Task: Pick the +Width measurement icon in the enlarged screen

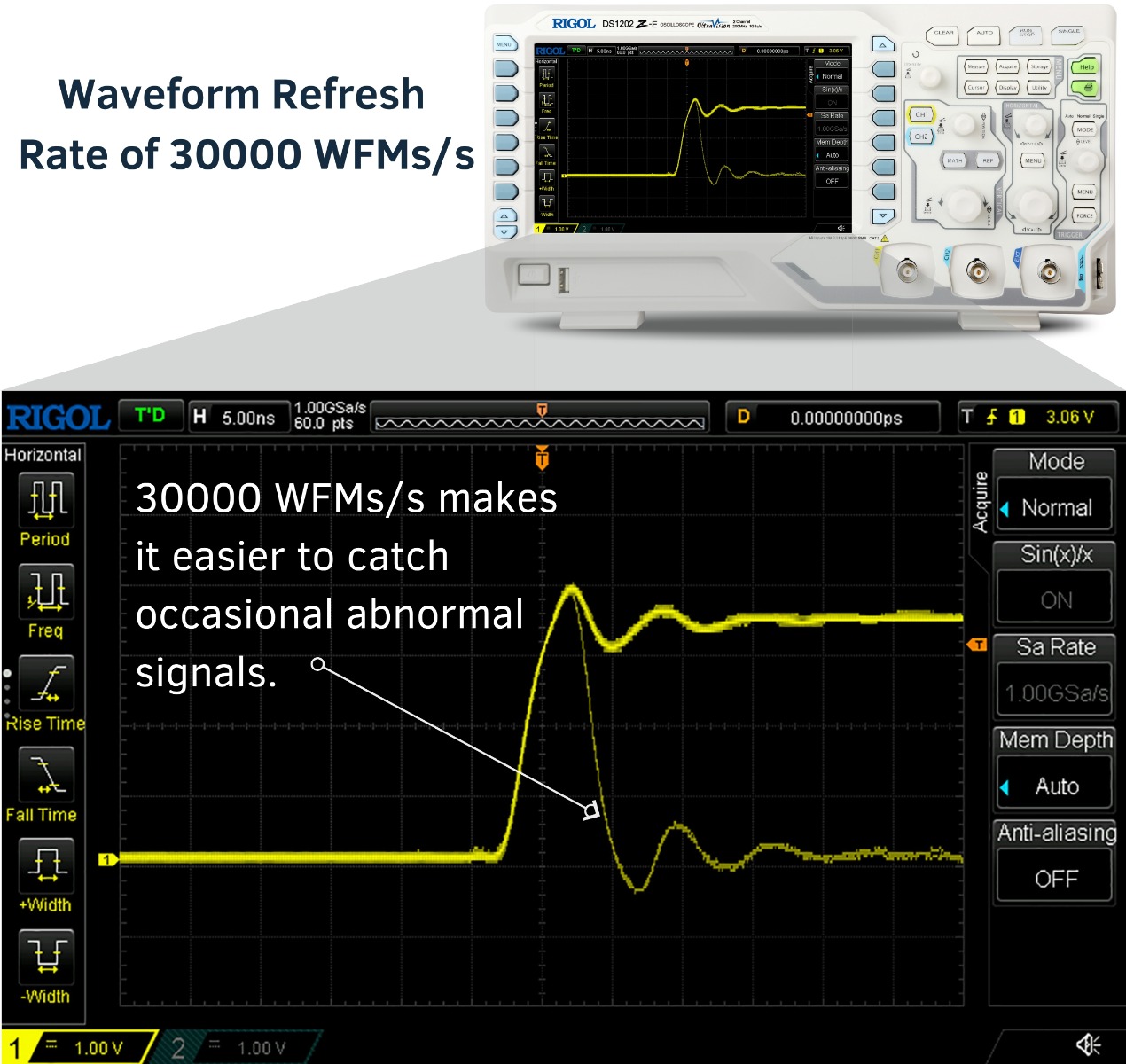Action: pyautogui.click(x=48, y=864)
